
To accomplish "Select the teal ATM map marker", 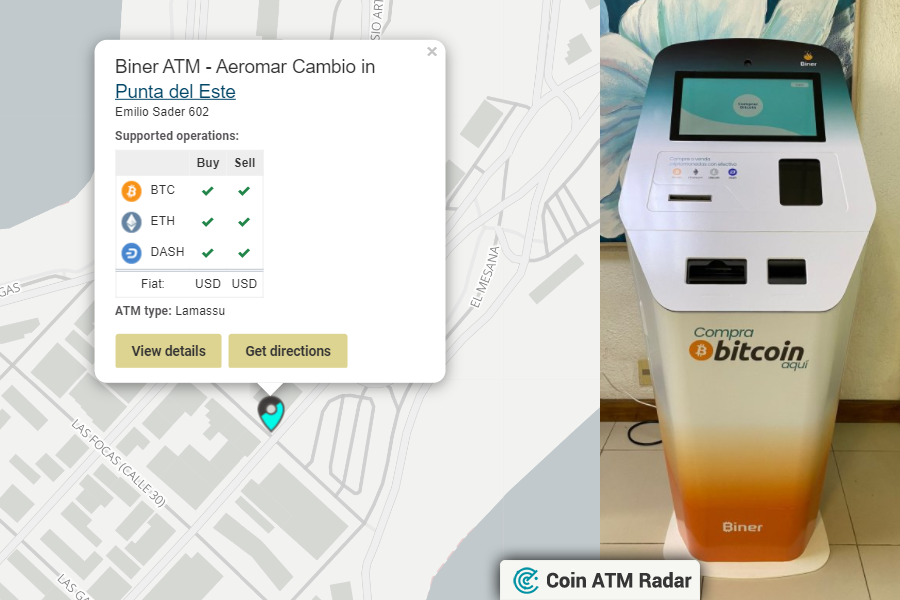I will [271, 413].
